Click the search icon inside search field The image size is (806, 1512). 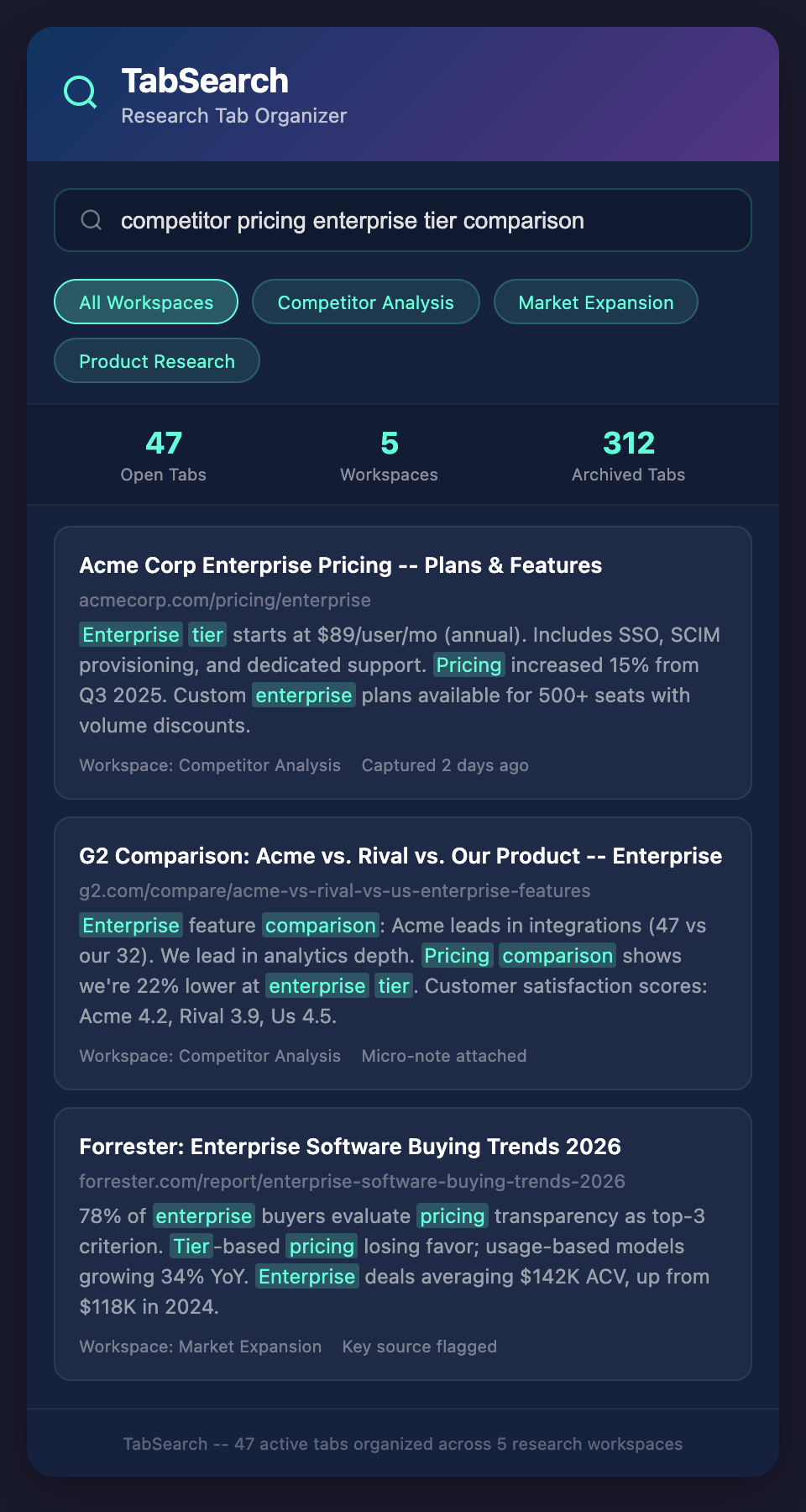91,220
